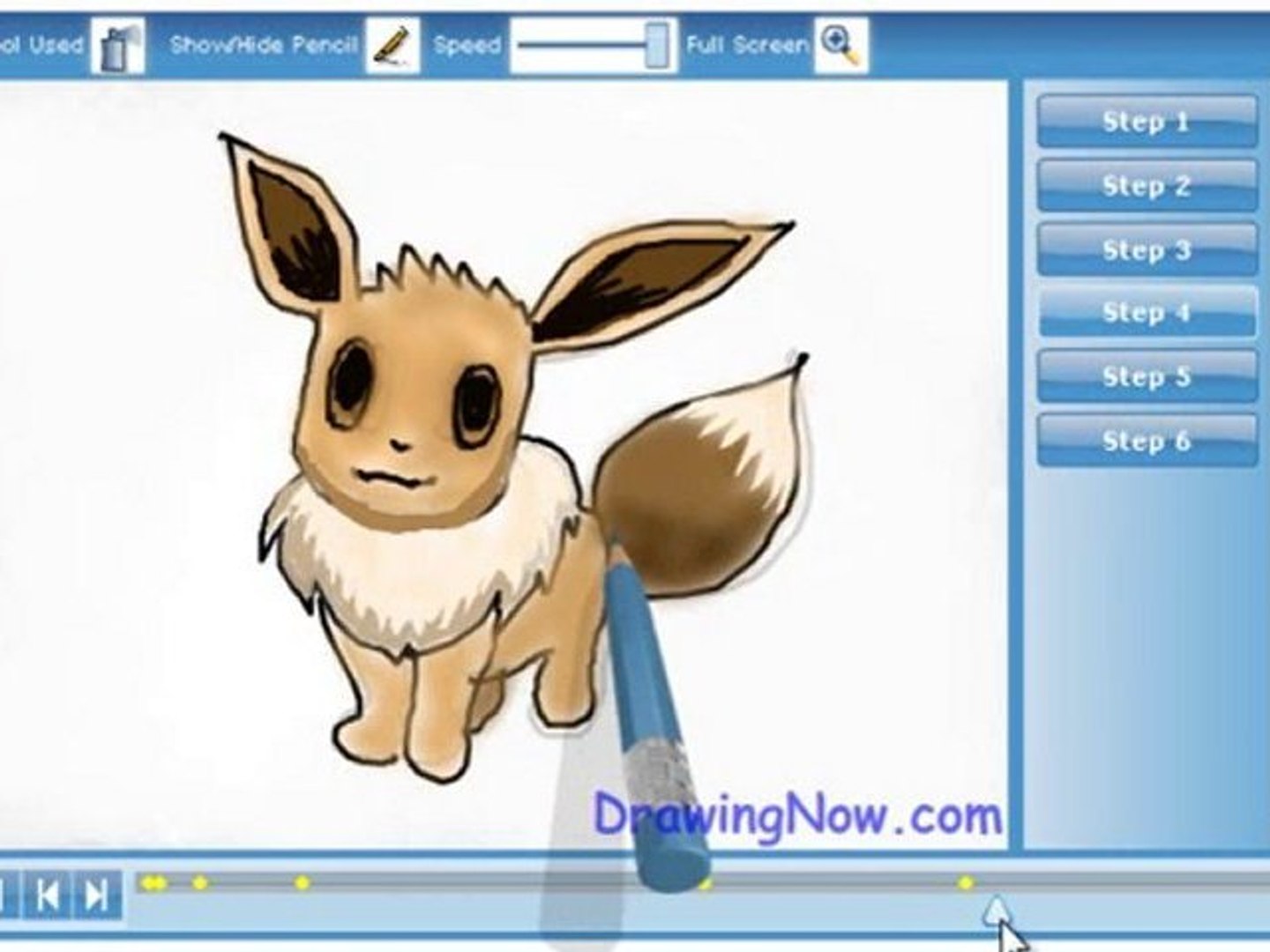Go to Step 6
Screen dimensions: 1270x952
(x=1147, y=440)
